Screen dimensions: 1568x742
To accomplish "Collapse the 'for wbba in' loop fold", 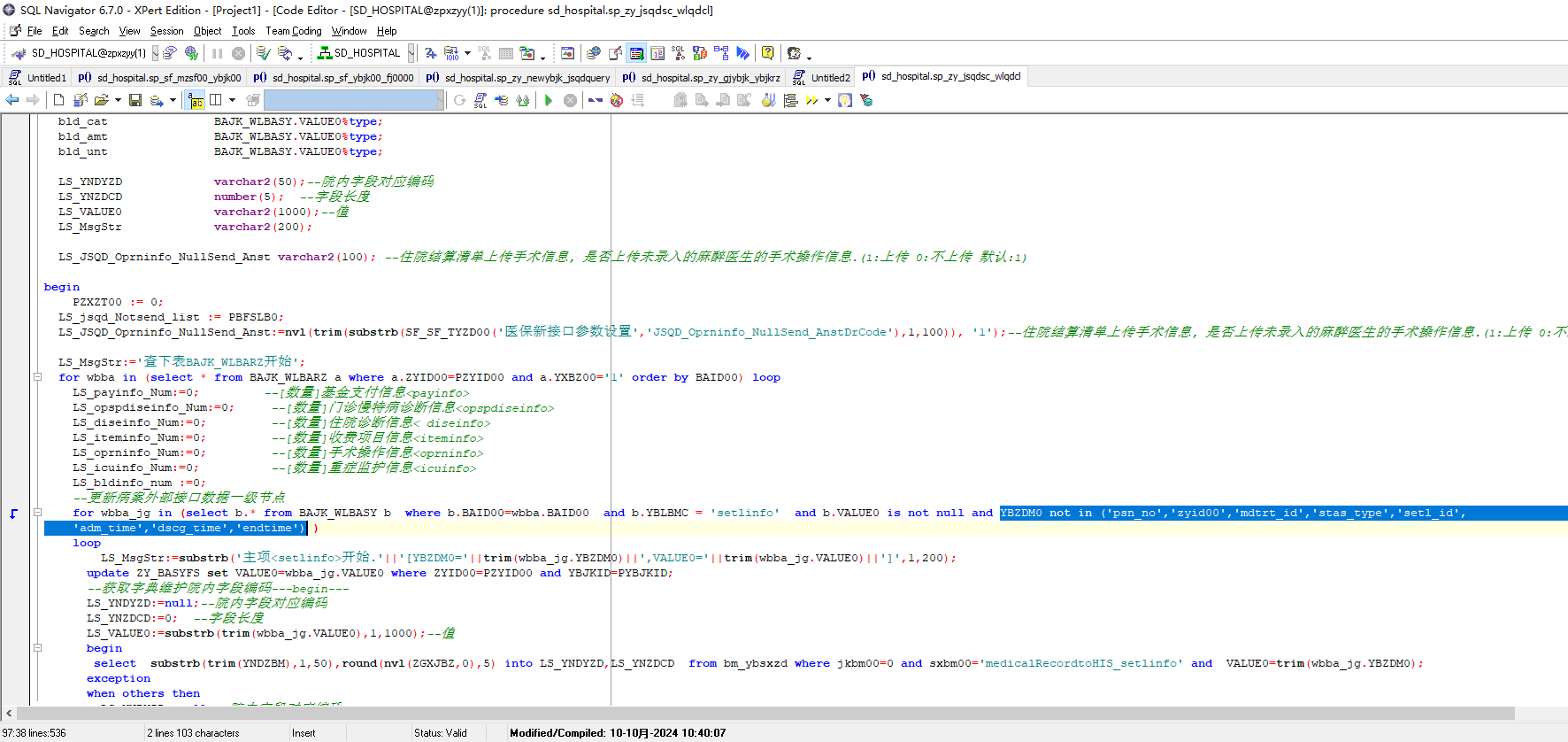I will coord(37,377).
